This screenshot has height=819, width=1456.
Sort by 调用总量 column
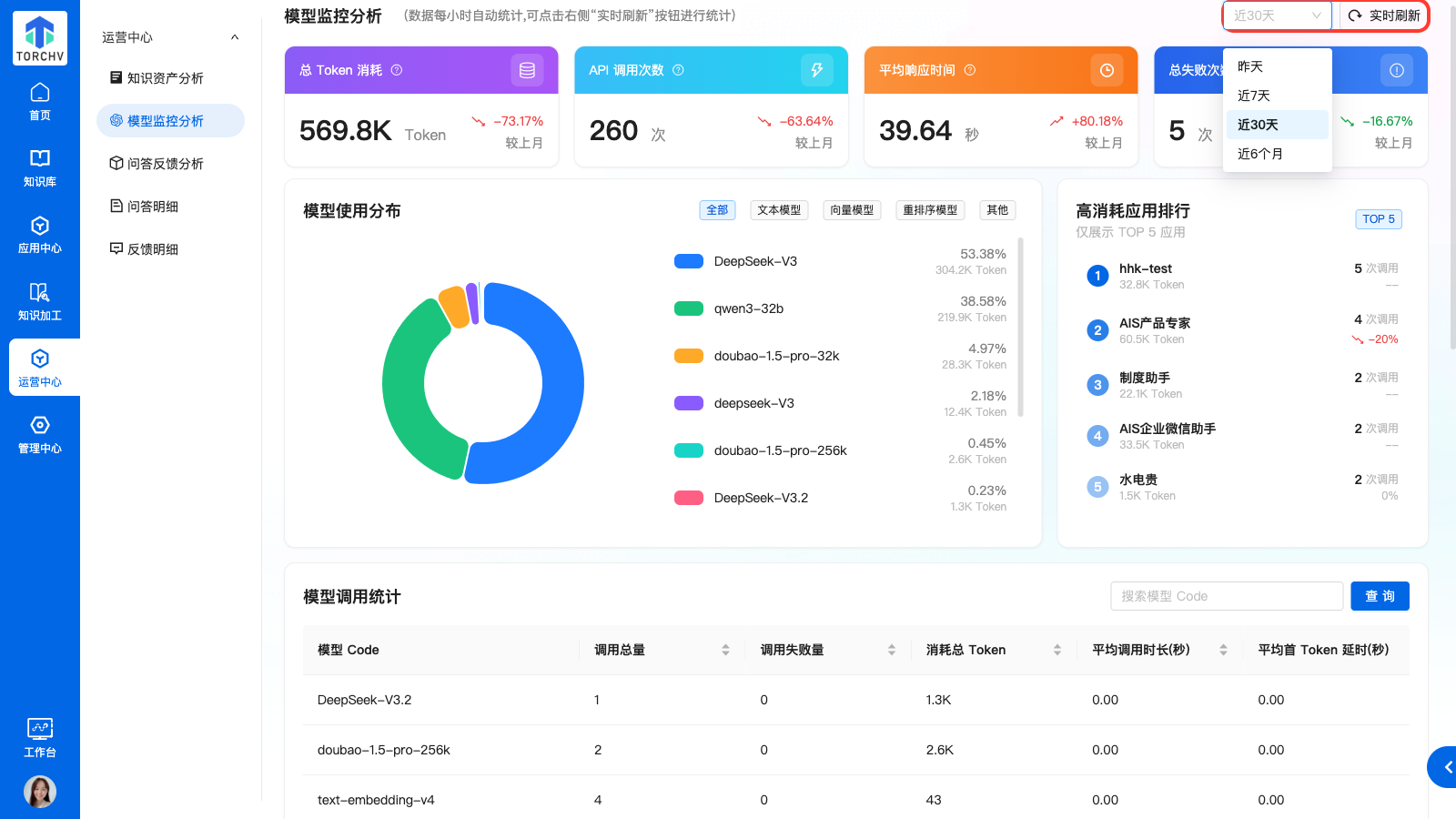point(725,650)
